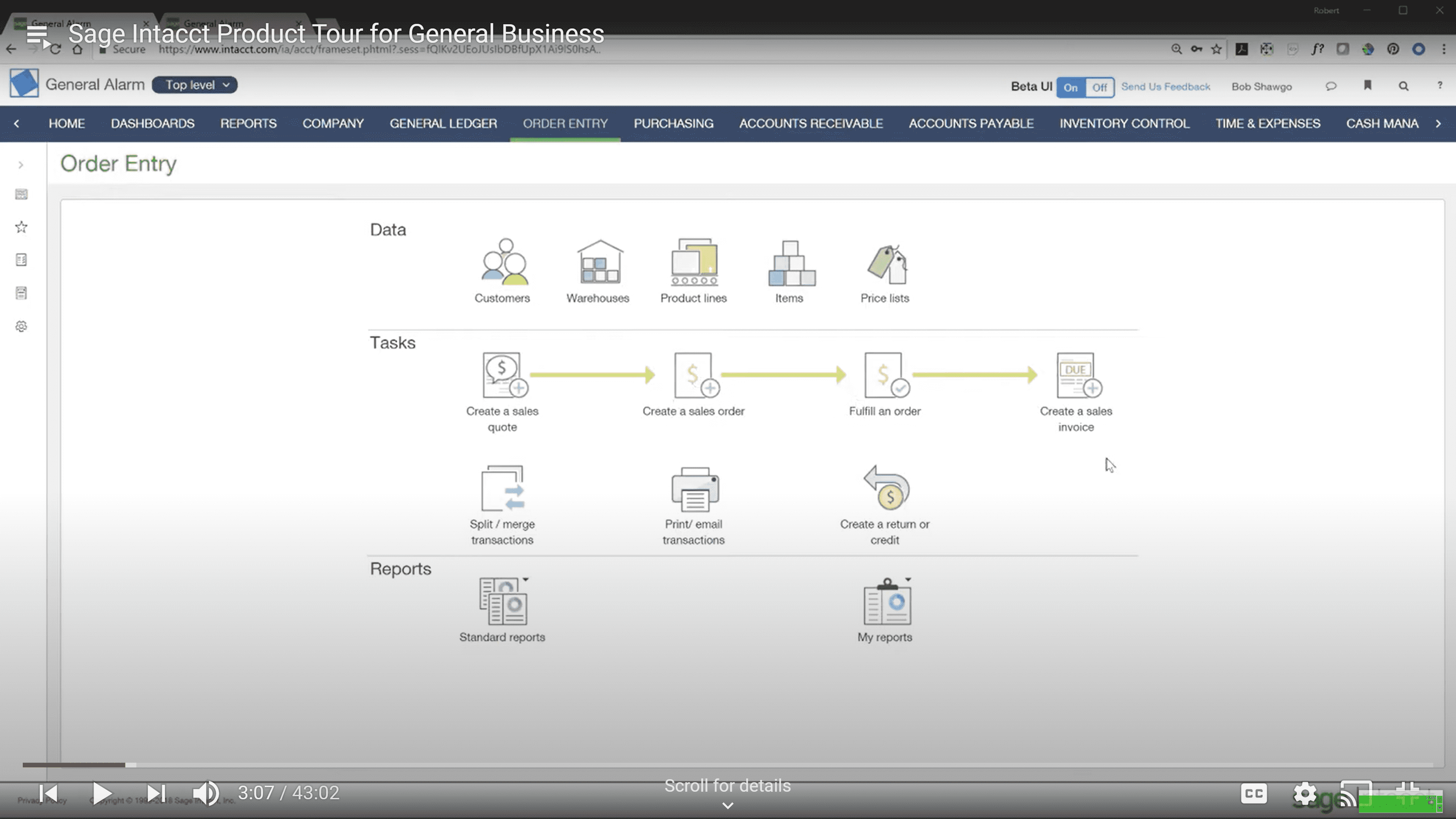Click the browser reload icon

(55, 49)
